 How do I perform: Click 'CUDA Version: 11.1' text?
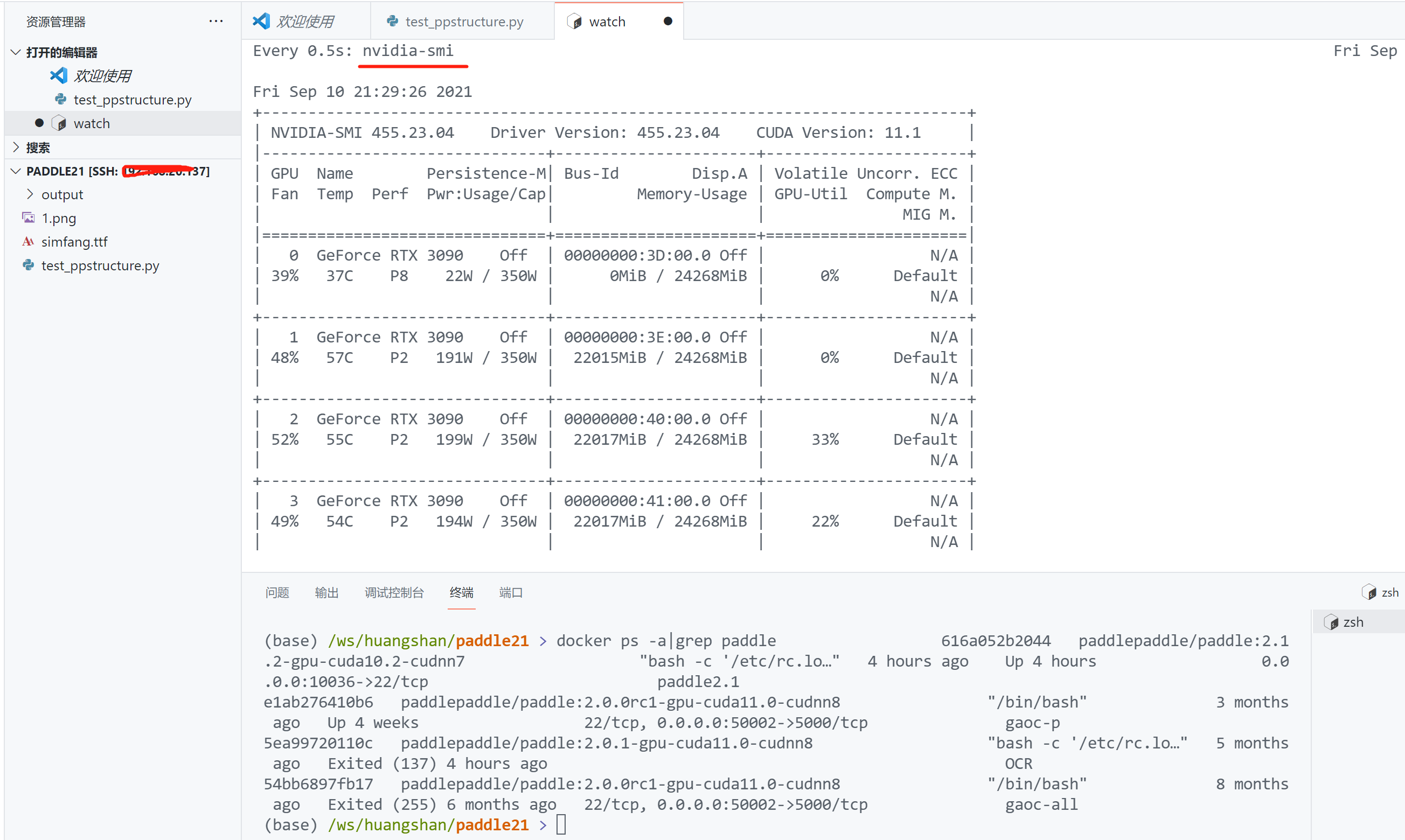pos(839,132)
